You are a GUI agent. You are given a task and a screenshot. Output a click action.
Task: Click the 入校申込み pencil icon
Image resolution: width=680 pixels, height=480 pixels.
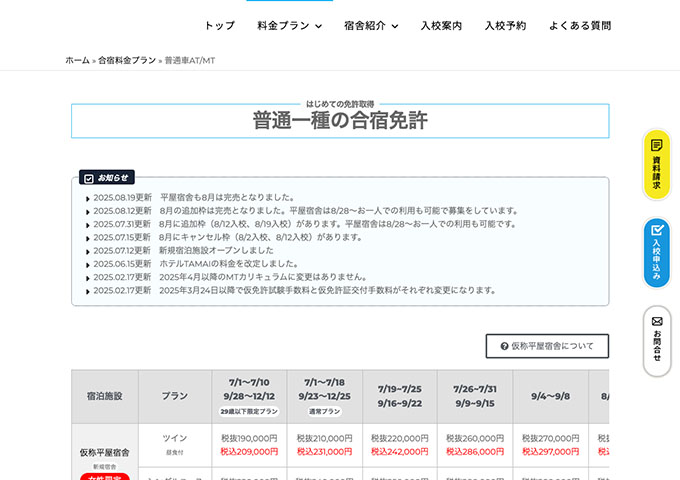pyautogui.click(x=656, y=231)
